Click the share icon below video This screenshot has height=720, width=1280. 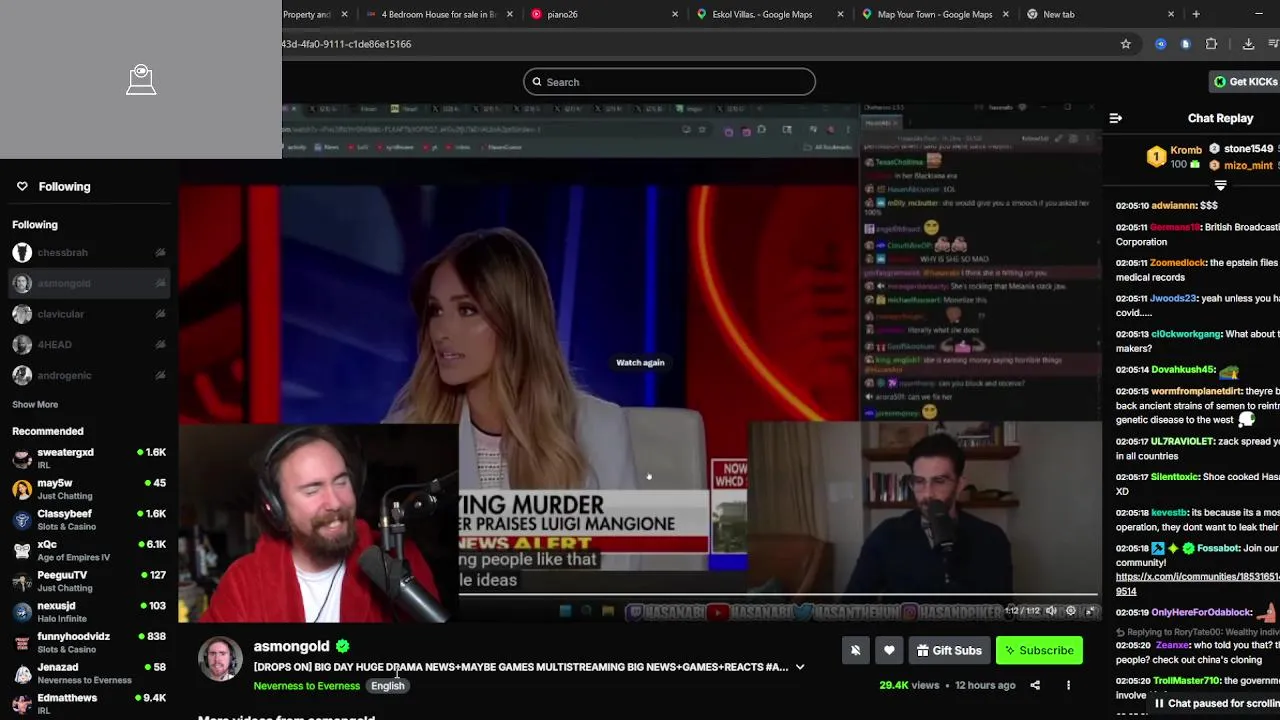coord(1035,686)
